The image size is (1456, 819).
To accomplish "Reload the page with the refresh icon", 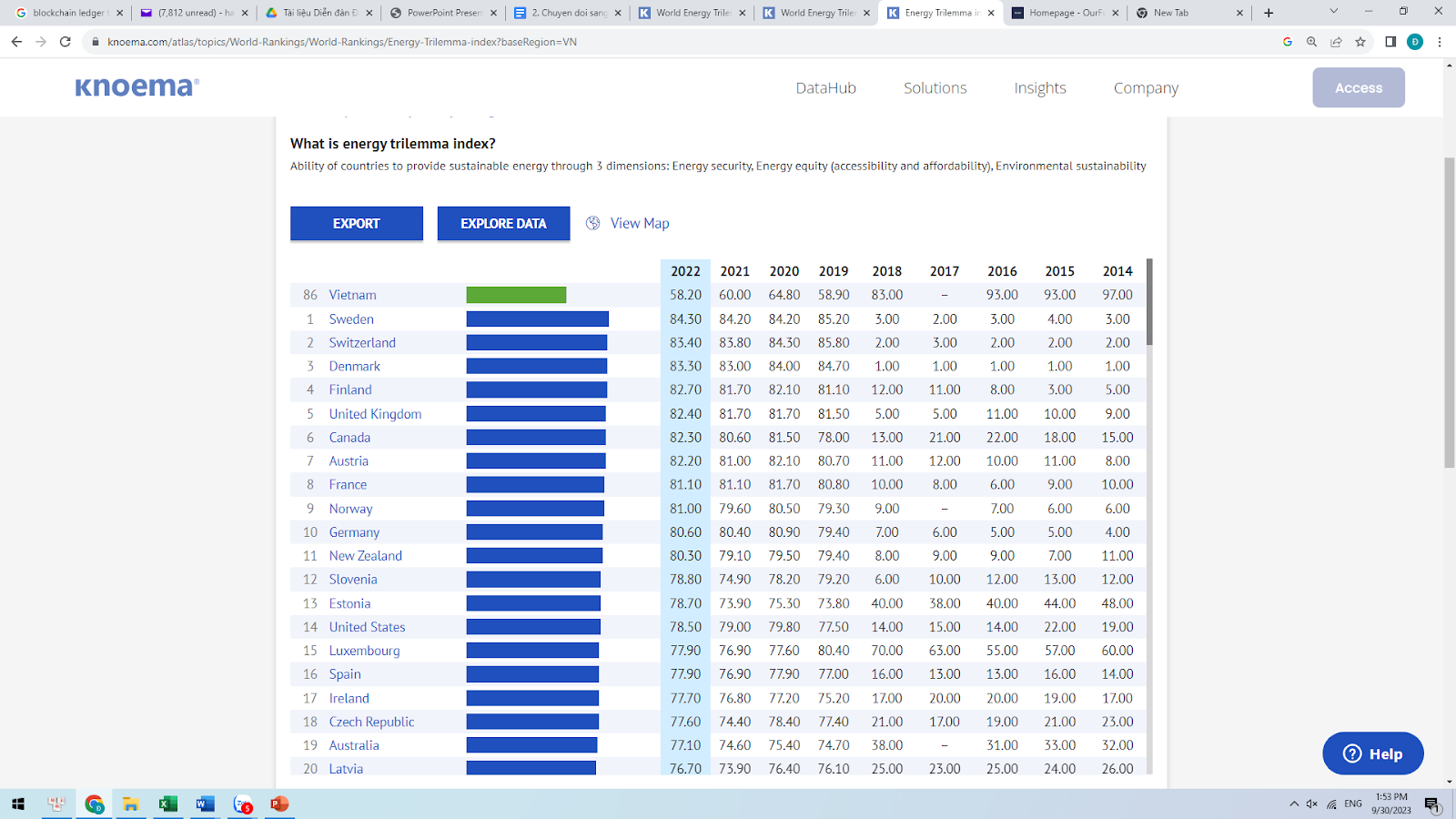I will (x=65, y=42).
